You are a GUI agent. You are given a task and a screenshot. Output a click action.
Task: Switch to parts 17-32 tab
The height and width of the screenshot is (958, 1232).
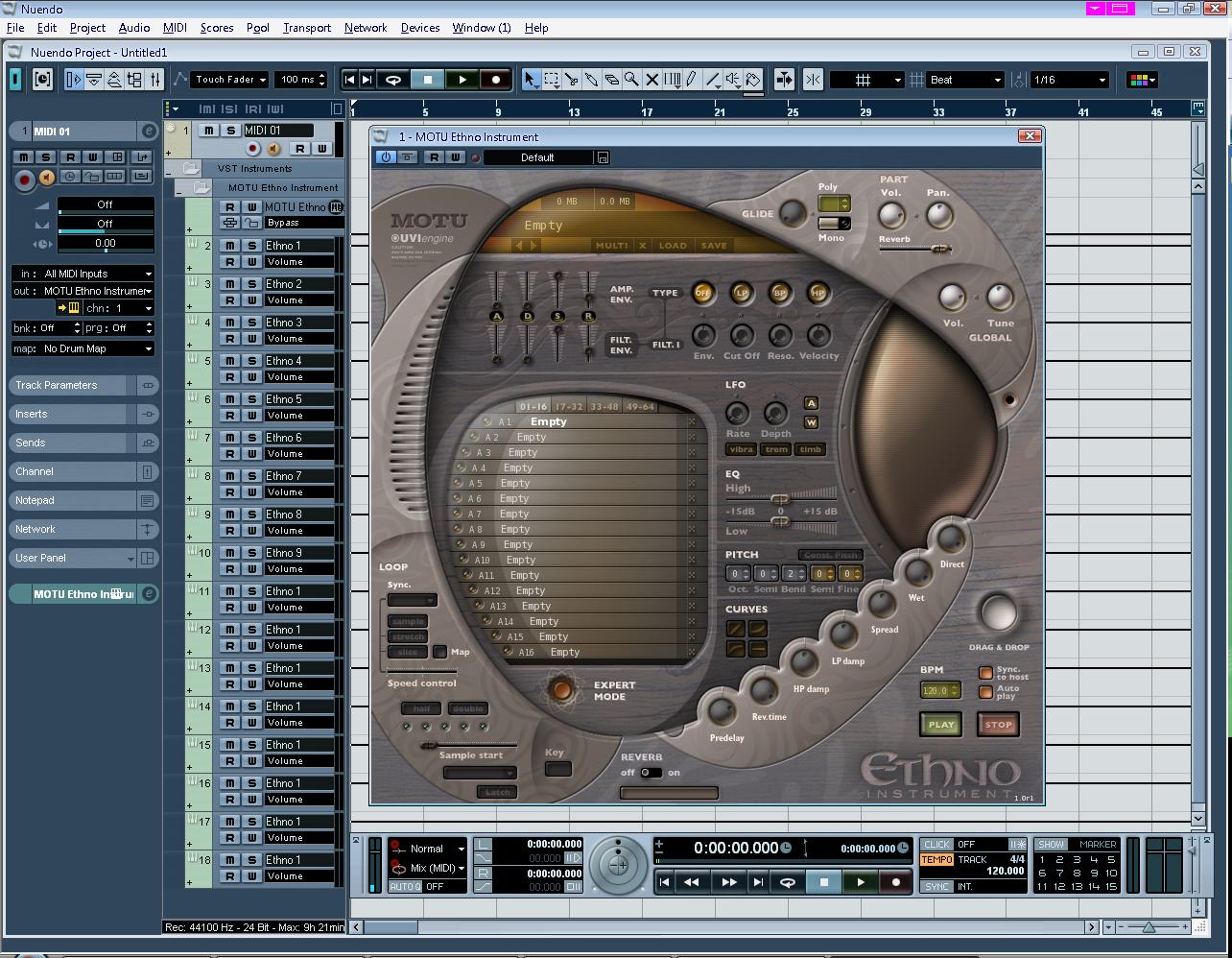click(x=569, y=406)
